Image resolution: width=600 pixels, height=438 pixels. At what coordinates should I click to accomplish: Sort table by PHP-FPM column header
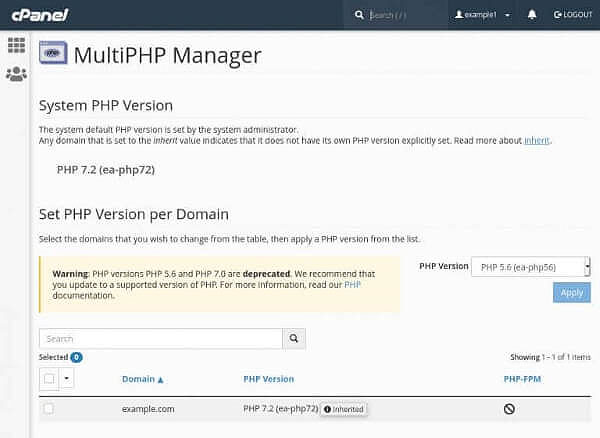point(522,379)
